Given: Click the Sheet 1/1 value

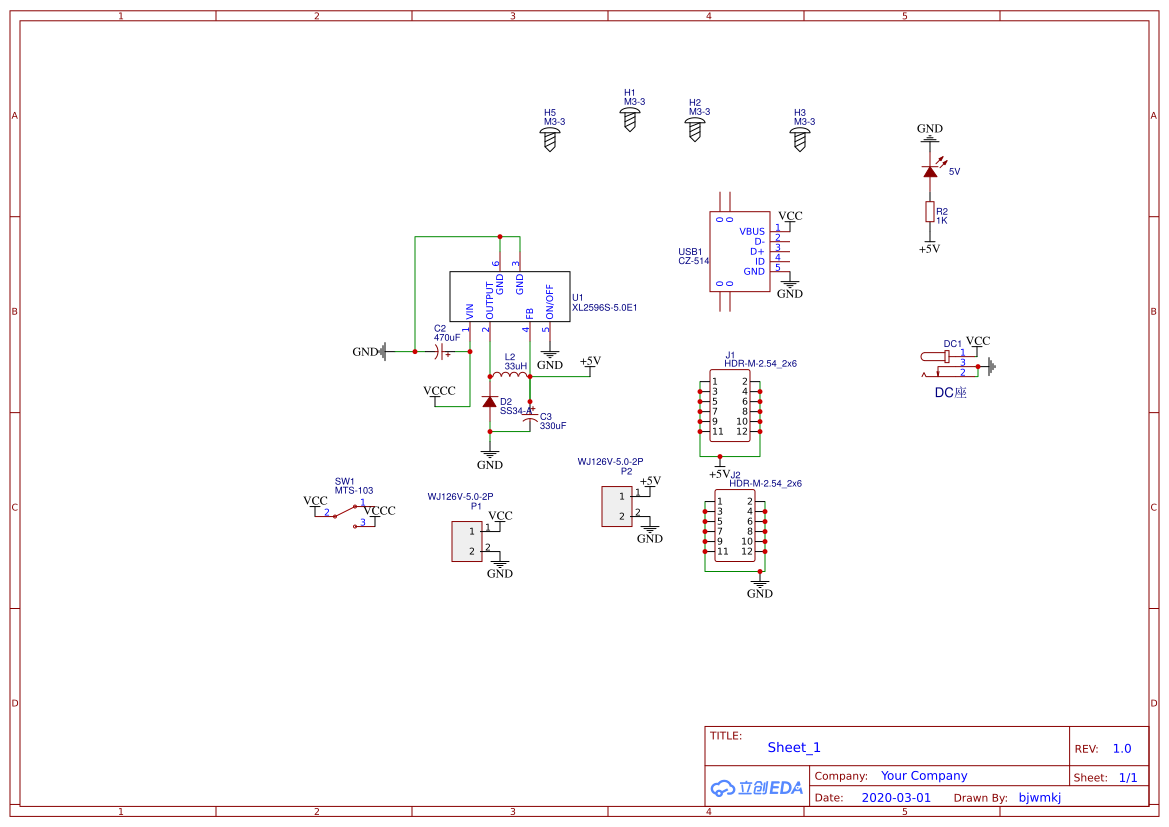Looking at the screenshot, I should tap(1128, 778).
